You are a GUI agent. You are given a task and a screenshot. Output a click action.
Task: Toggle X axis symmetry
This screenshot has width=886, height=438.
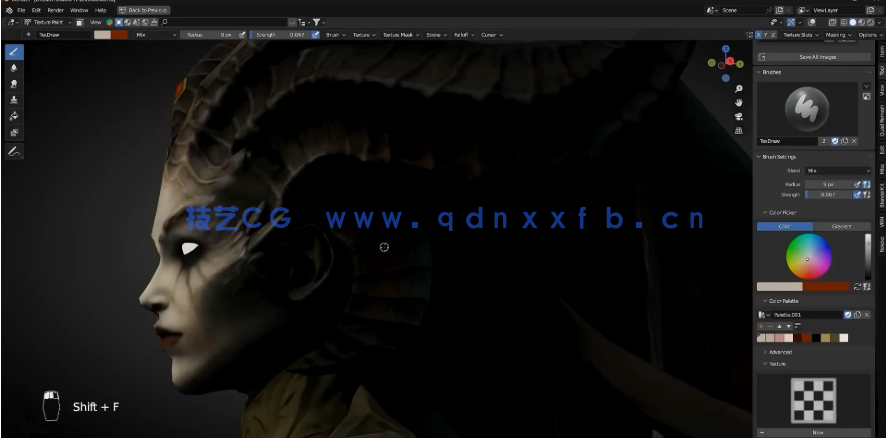pos(758,35)
